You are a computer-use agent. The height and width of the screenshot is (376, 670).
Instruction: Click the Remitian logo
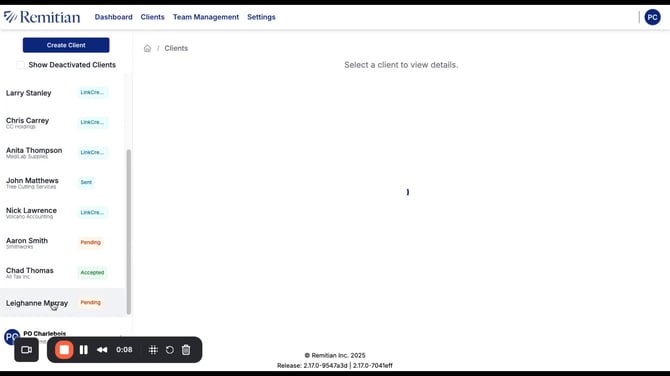tap(42, 17)
